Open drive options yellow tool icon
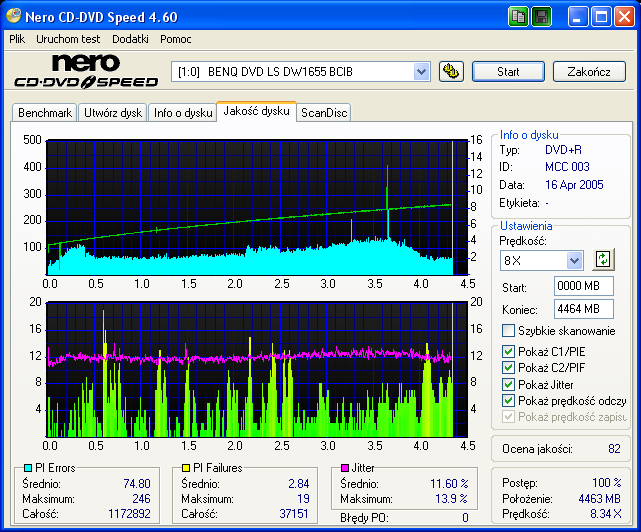641x532 pixels. click(x=451, y=72)
